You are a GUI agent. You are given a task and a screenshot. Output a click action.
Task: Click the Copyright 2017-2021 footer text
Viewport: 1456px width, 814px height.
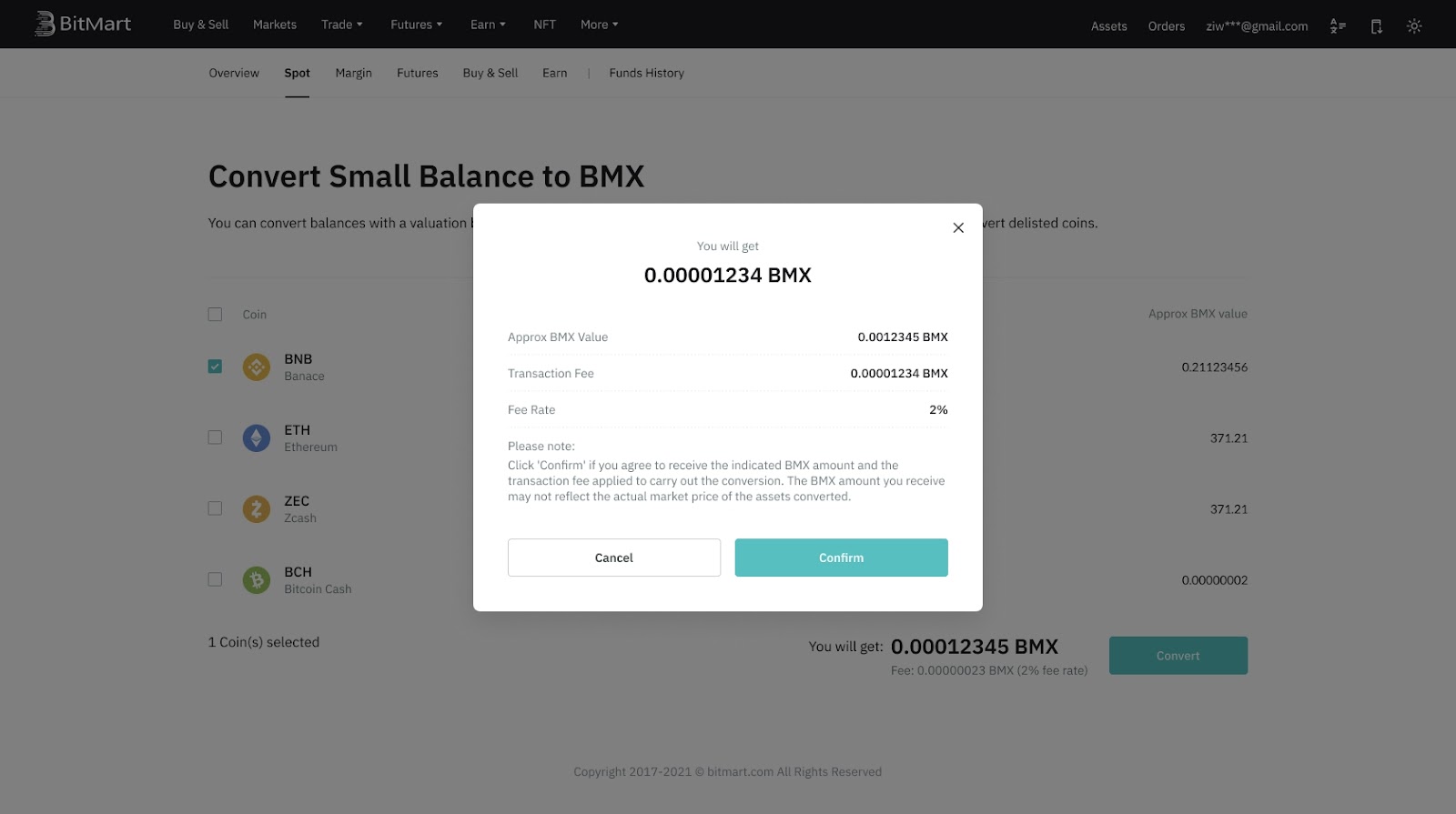tap(728, 772)
